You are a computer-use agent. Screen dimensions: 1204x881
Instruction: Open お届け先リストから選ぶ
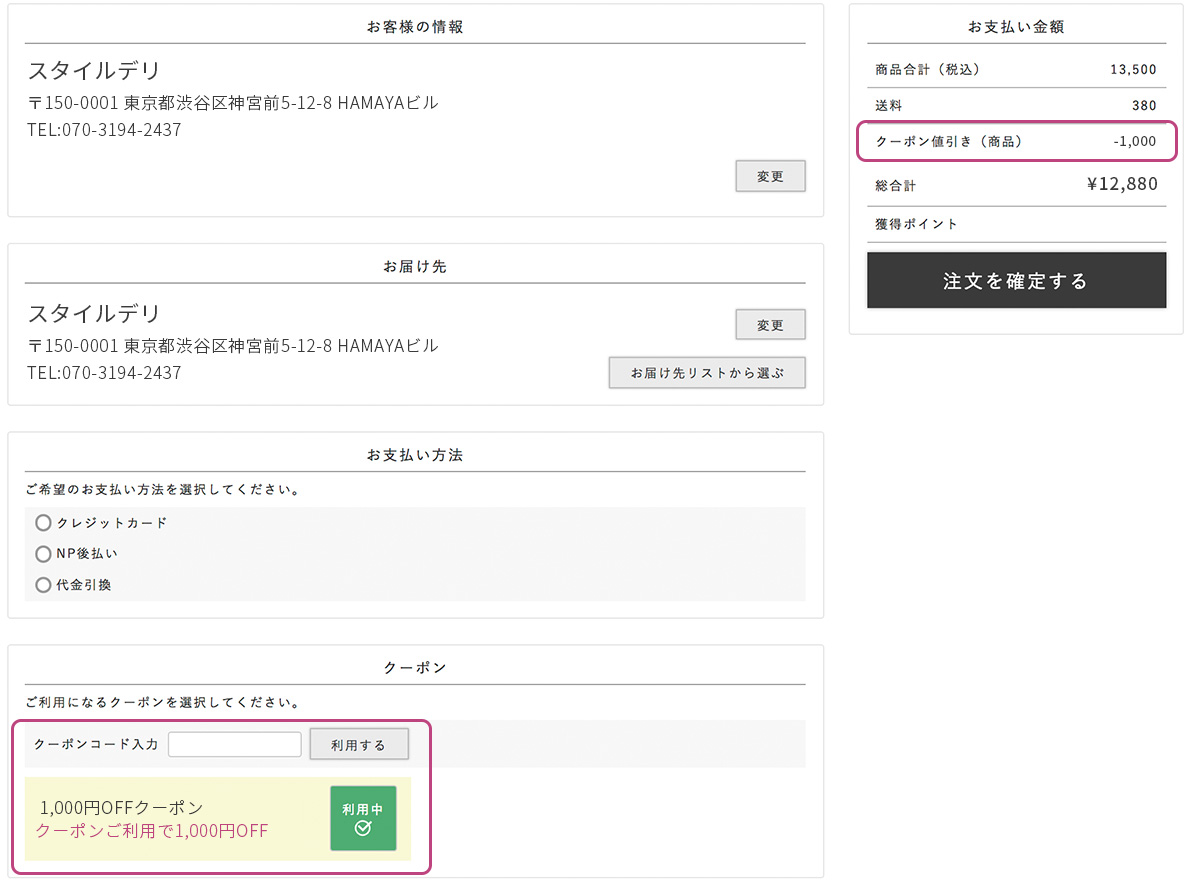point(706,373)
